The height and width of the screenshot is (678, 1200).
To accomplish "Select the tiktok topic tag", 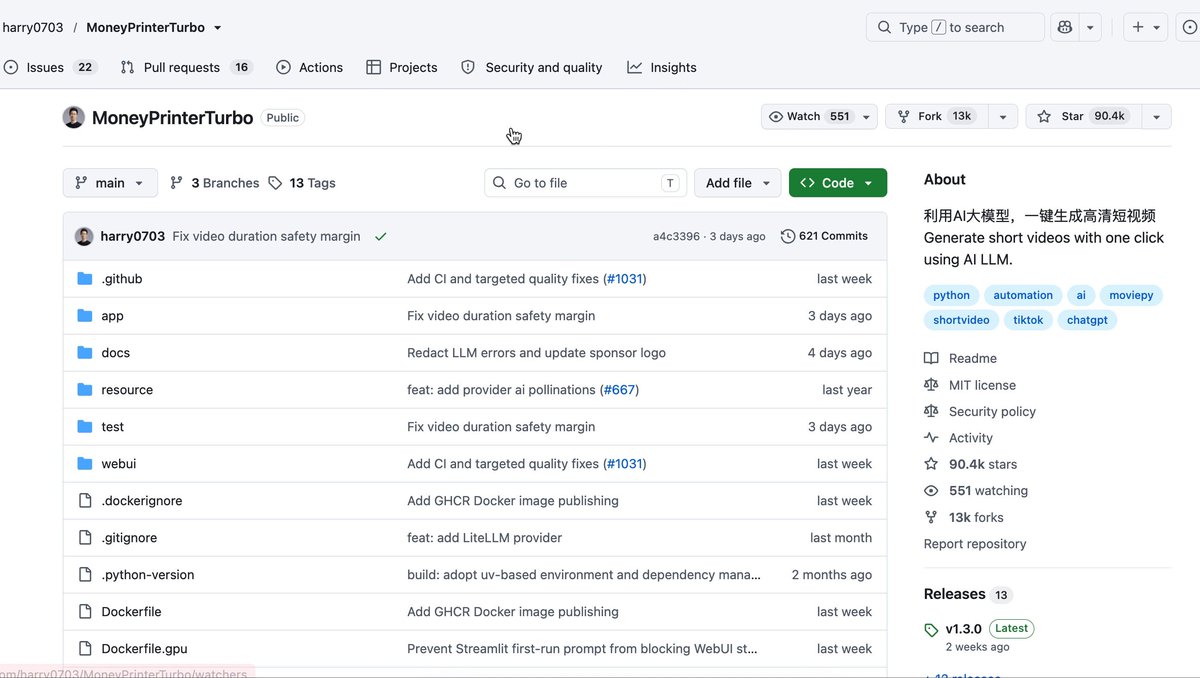I will (x=1027, y=320).
